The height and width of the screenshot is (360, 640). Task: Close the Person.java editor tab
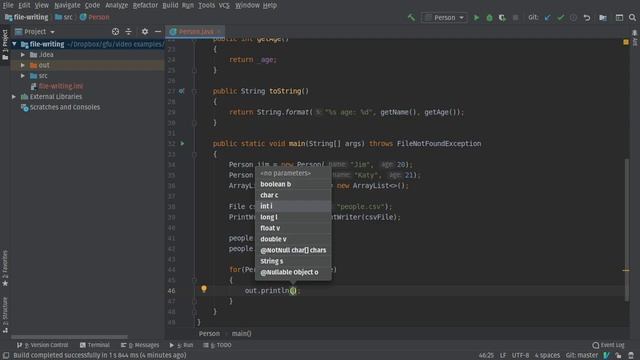[x=219, y=31]
